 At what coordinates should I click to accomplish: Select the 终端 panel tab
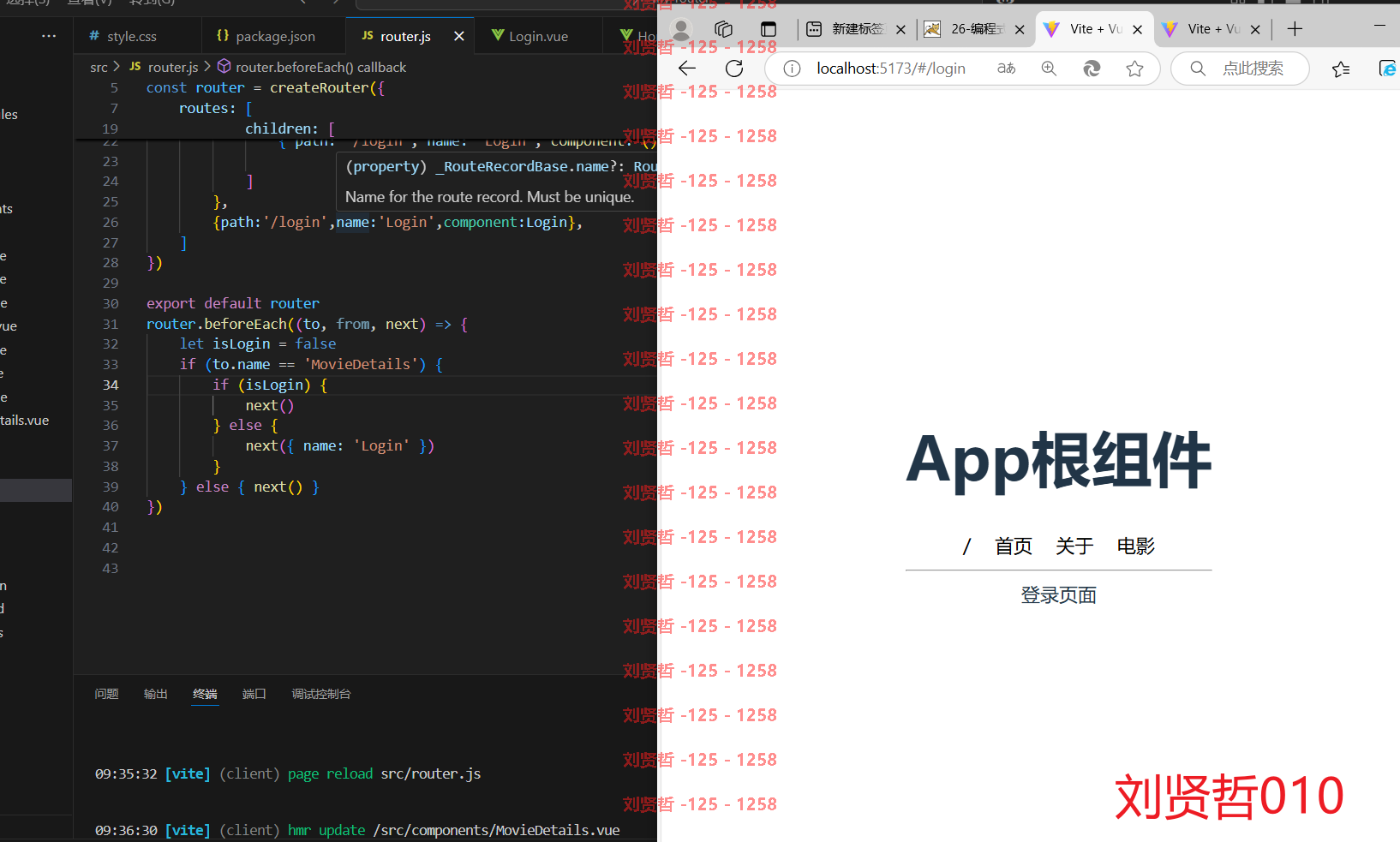click(x=205, y=694)
